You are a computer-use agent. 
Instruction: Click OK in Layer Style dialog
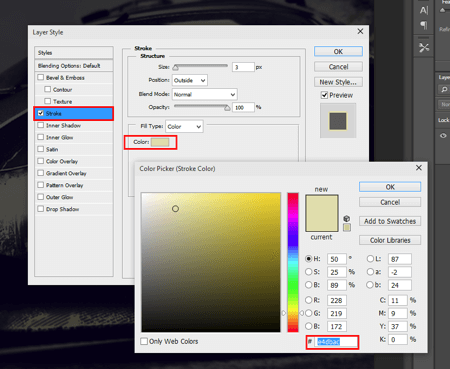[x=338, y=51]
